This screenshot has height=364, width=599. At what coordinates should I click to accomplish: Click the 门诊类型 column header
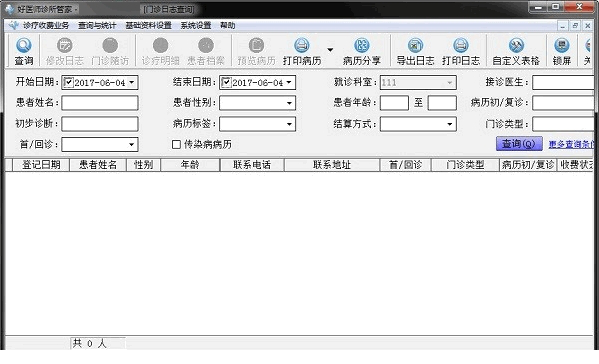click(x=465, y=165)
